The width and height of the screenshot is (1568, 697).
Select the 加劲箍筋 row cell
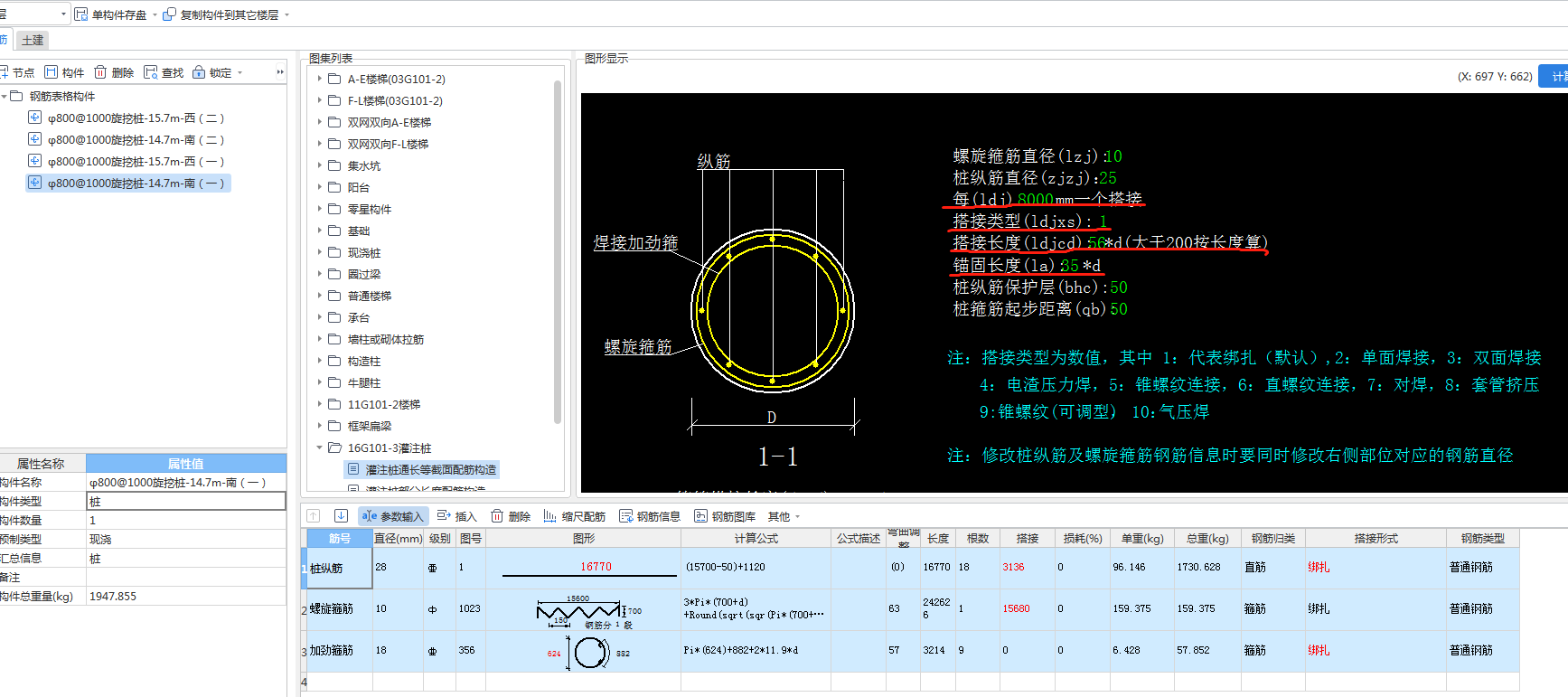[340, 651]
